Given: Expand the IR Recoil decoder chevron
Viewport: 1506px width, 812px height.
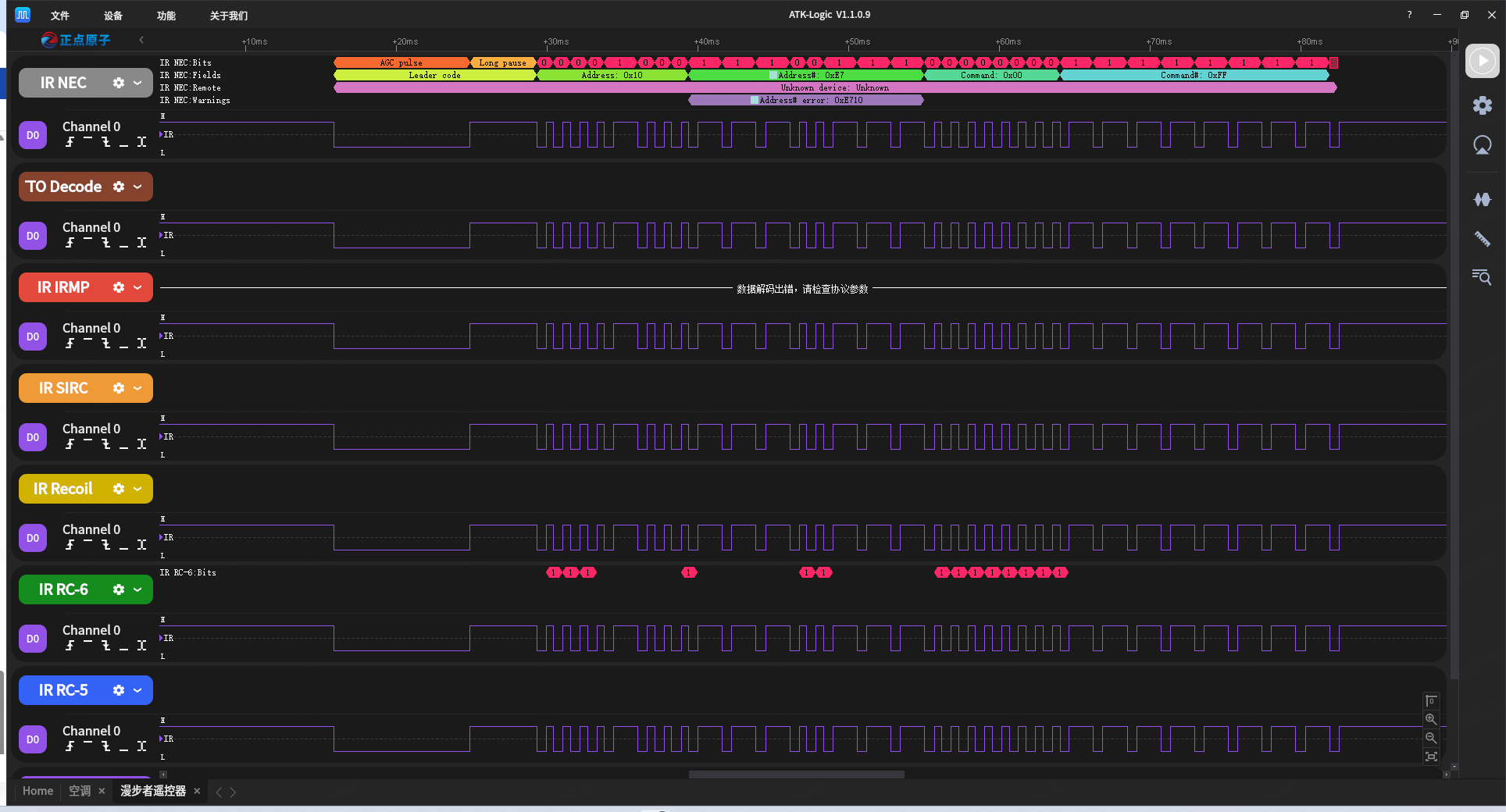Looking at the screenshot, I should (137, 489).
